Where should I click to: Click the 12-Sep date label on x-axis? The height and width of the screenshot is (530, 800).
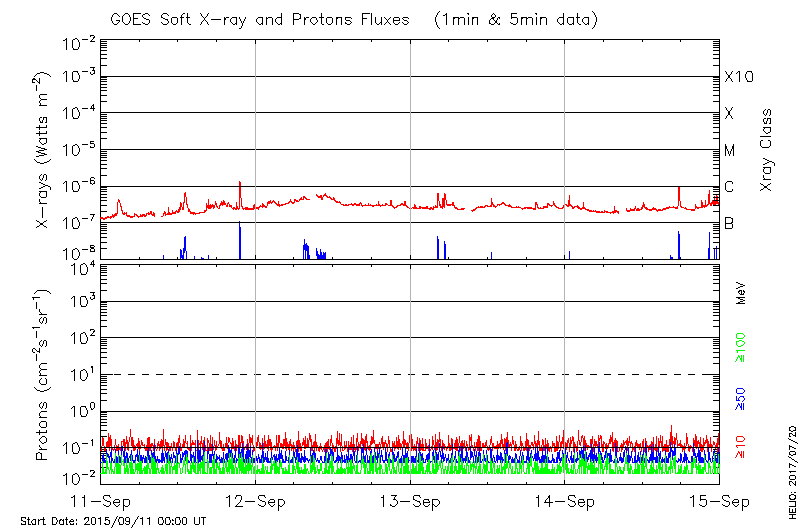(256, 501)
